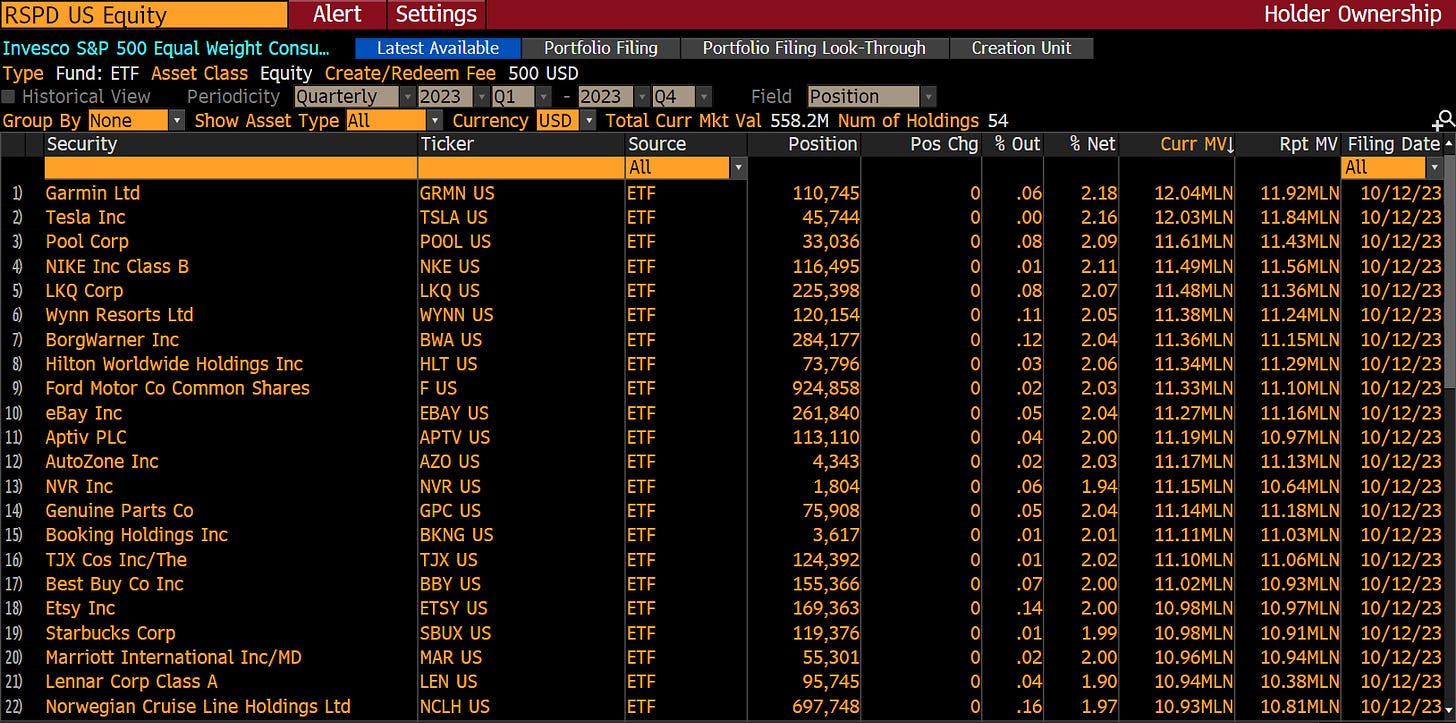This screenshot has width=1456, height=723.
Task: Click Total Curr Mkt Val 558.2M
Action: 718,121
